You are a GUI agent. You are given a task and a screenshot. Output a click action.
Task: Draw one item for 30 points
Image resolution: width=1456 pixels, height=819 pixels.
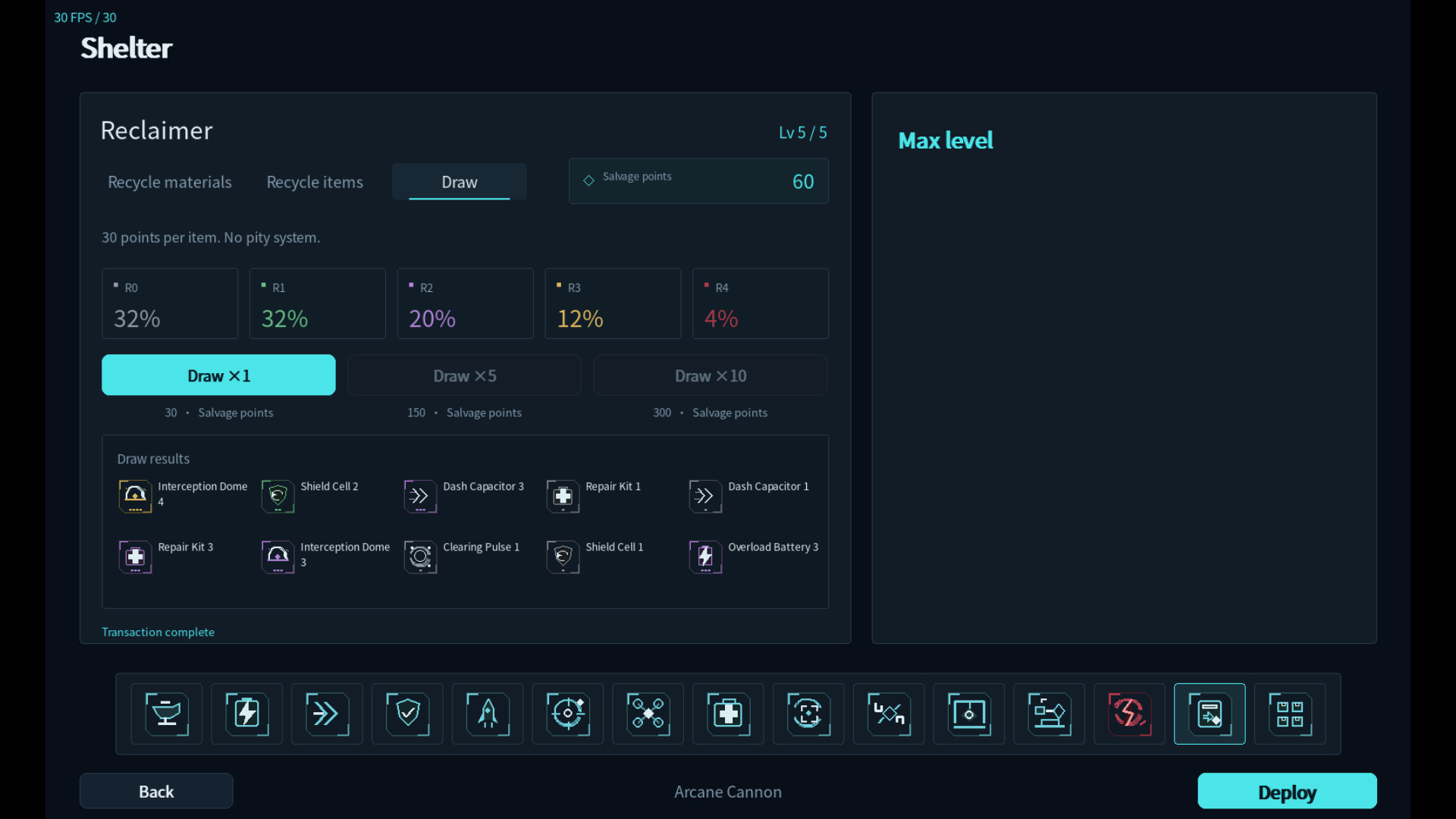click(x=218, y=375)
